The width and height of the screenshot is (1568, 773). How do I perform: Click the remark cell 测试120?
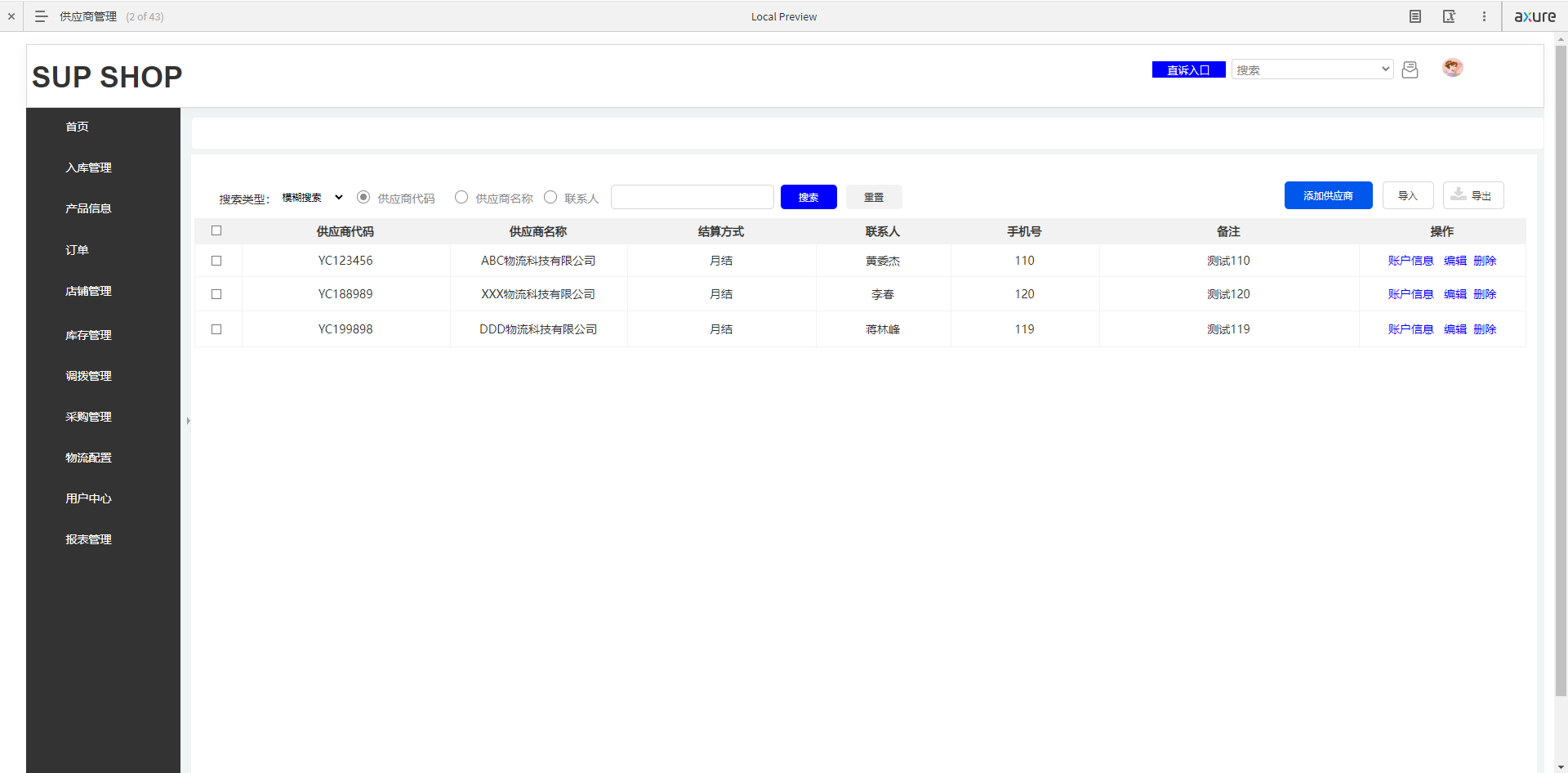click(1228, 294)
